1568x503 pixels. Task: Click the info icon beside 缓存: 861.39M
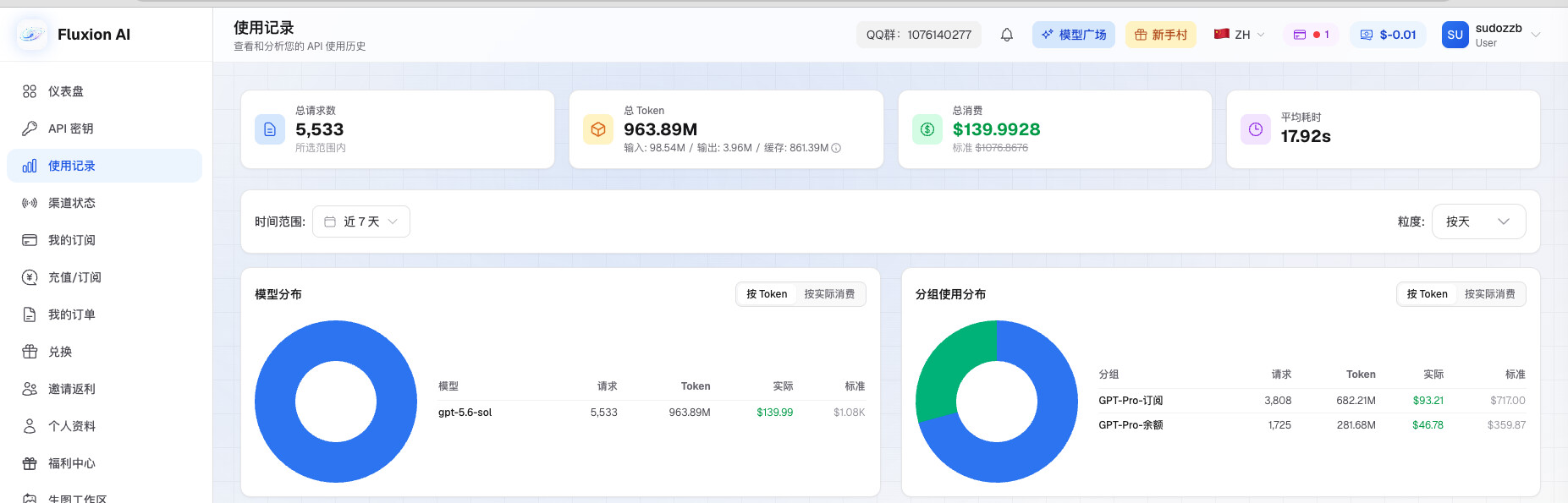click(x=836, y=148)
